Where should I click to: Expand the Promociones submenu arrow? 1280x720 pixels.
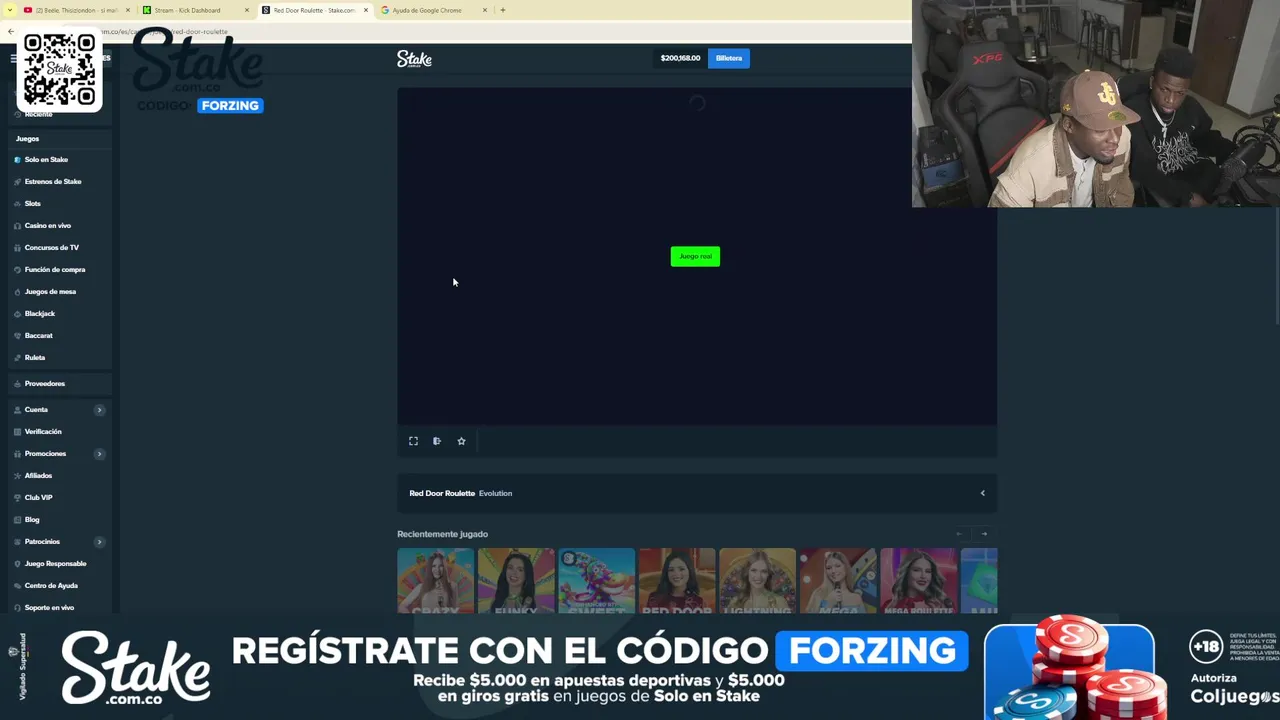(x=99, y=454)
